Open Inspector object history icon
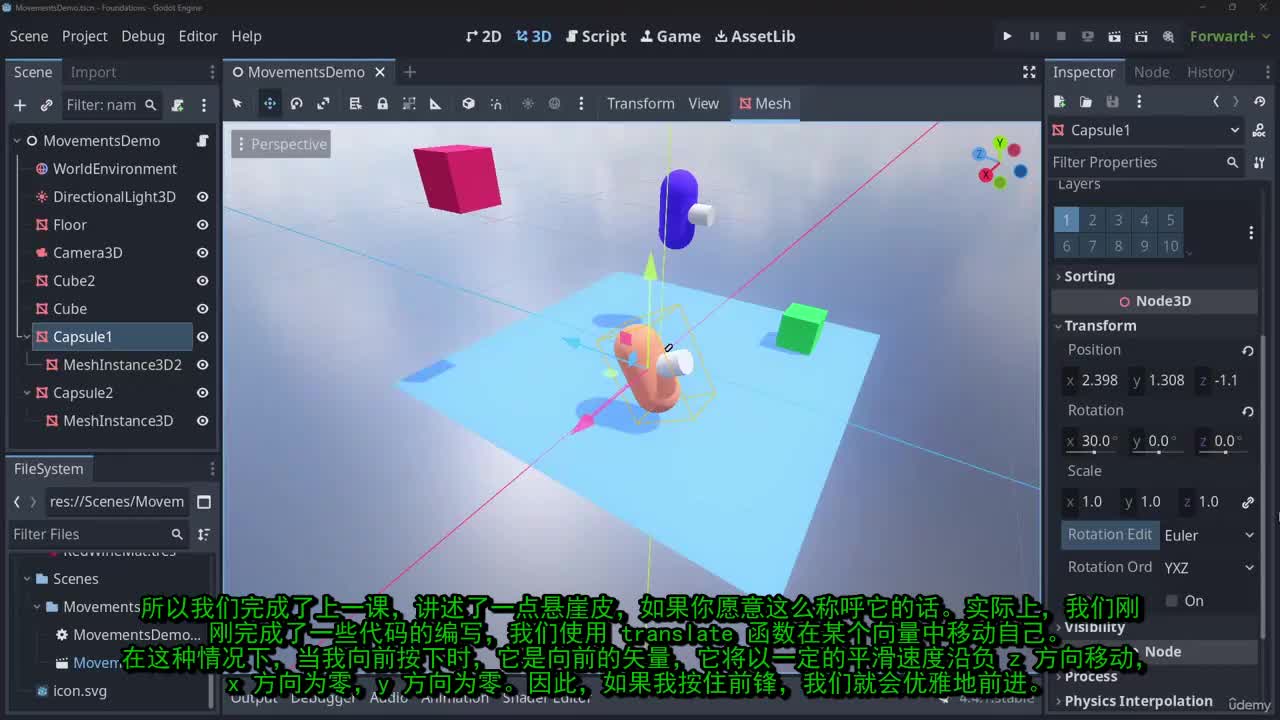Viewport: 1280px width, 720px height. 1260,101
